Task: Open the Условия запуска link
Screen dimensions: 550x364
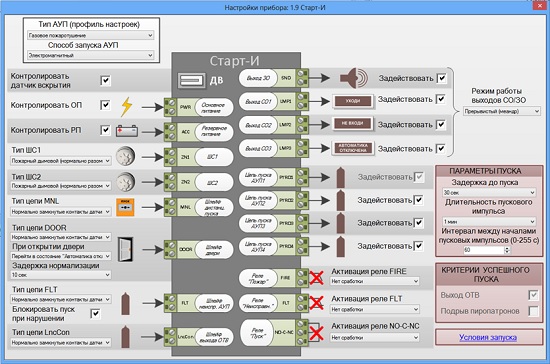Action: click(x=488, y=337)
